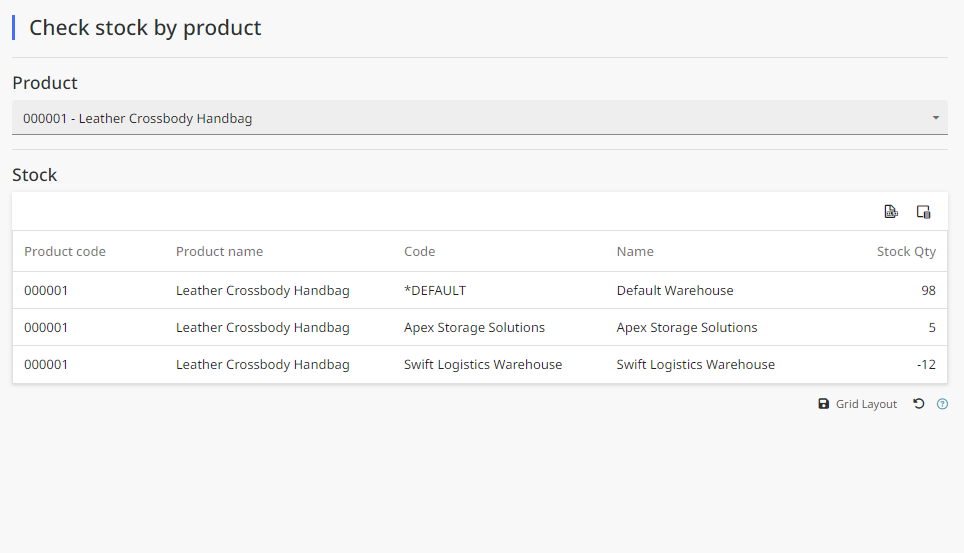The image size is (964, 553).
Task: Click the export to Excel icon
Action: (891, 212)
